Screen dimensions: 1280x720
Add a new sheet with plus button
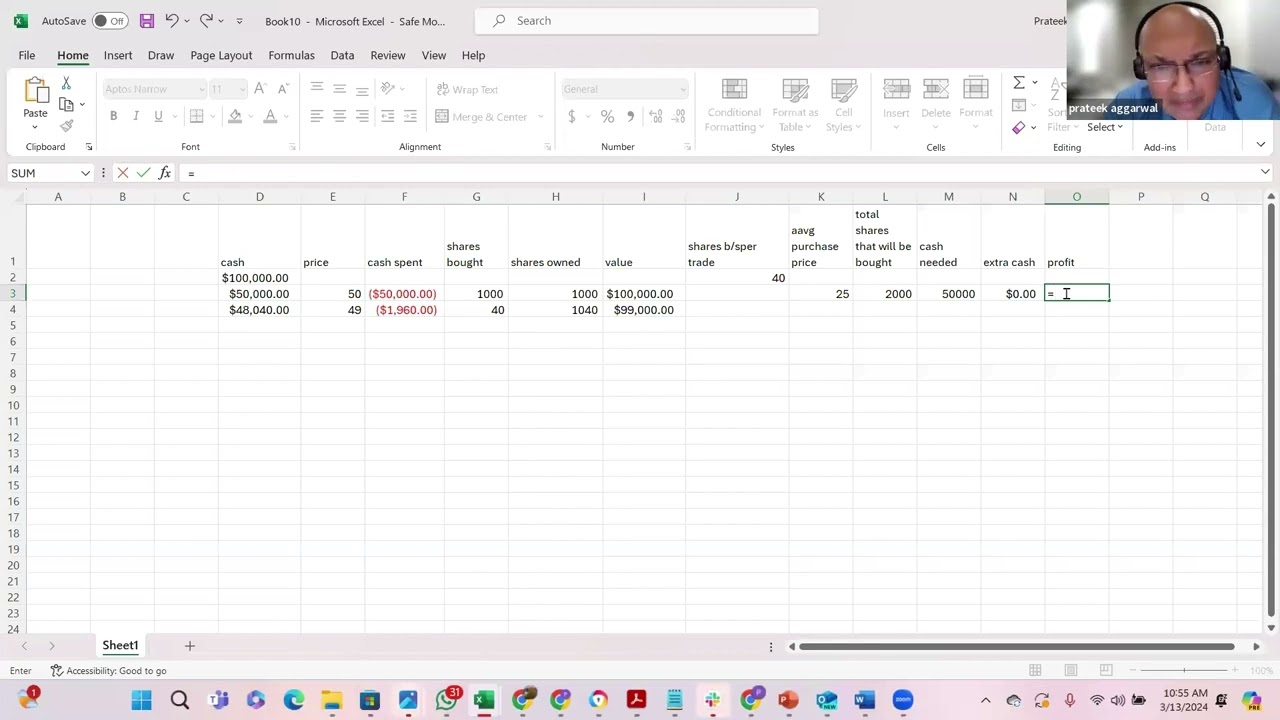point(189,646)
